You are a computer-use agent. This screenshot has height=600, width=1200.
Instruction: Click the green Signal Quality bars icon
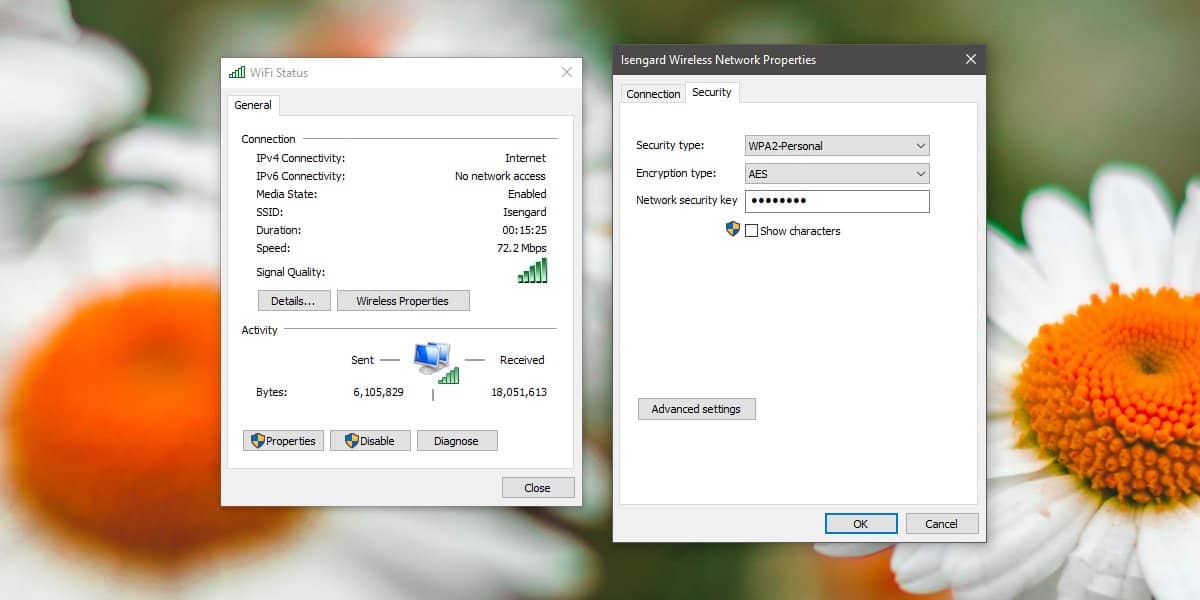point(532,270)
